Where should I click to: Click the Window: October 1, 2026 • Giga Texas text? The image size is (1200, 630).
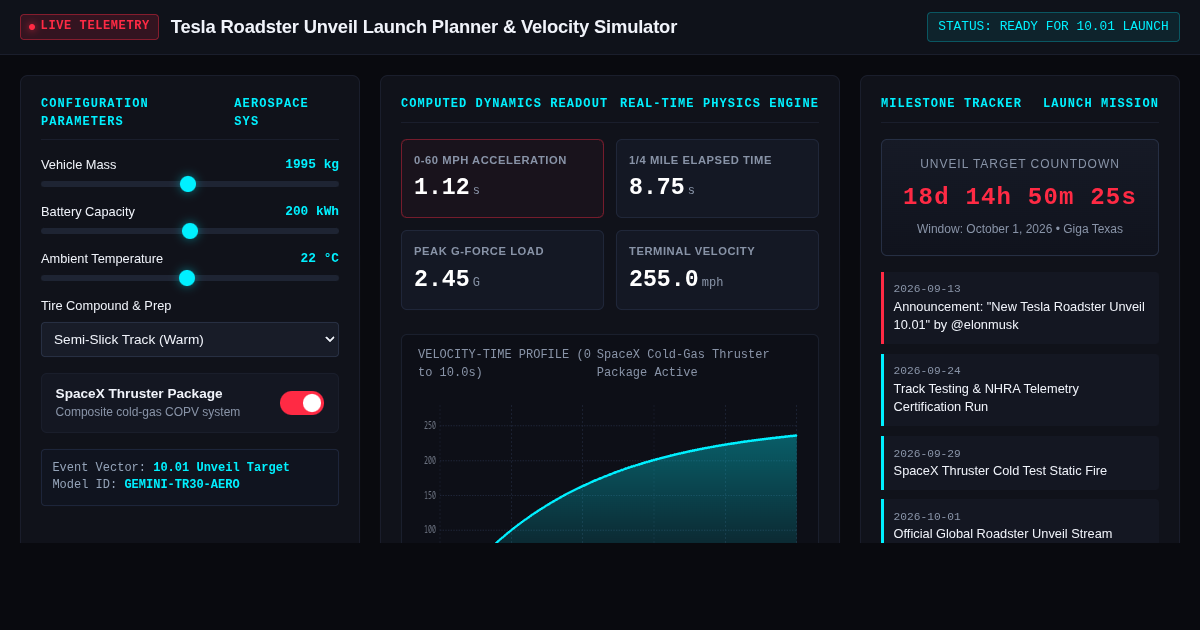pyautogui.click(x=1020, y=229)
